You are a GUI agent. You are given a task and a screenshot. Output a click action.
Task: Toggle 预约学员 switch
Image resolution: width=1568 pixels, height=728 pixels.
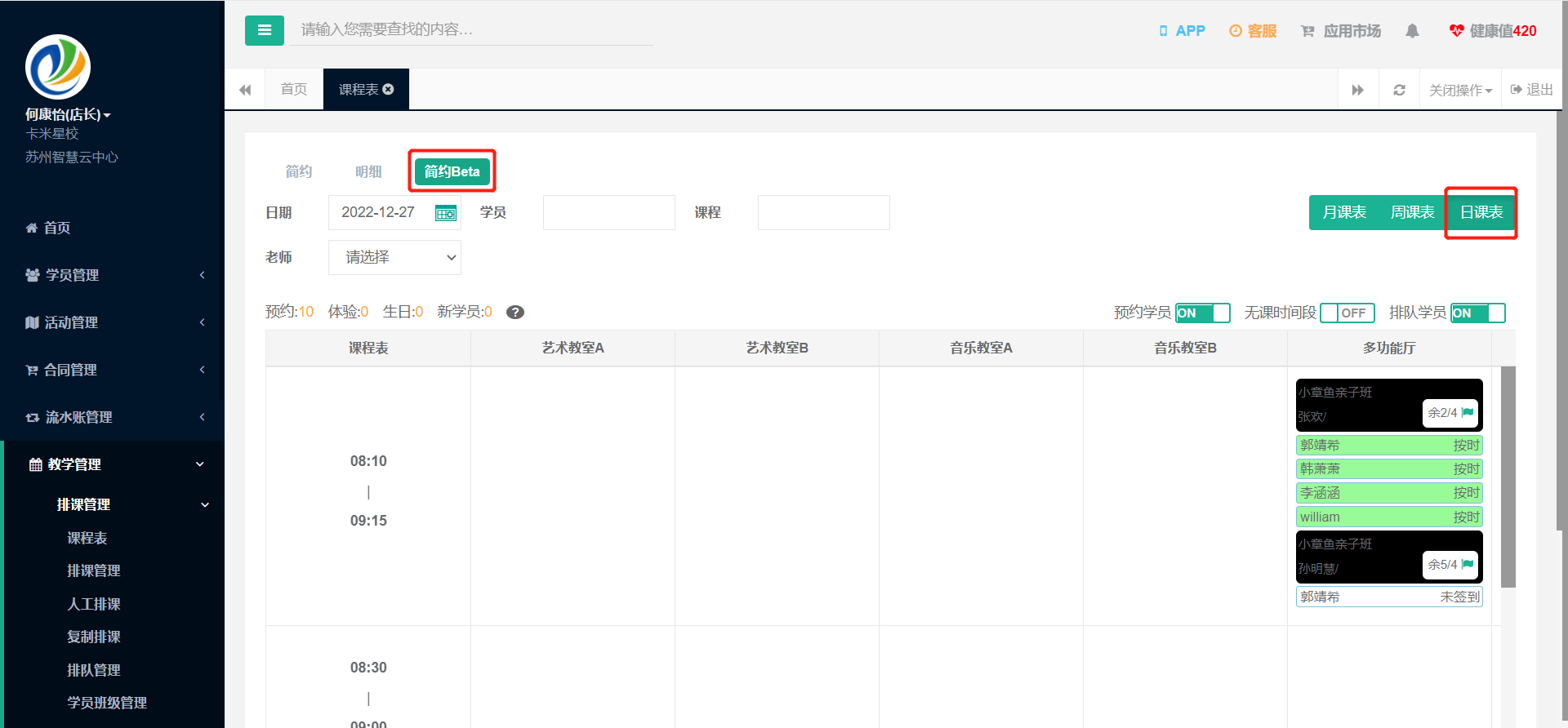pyautogui.click(x=1203, y=313)
